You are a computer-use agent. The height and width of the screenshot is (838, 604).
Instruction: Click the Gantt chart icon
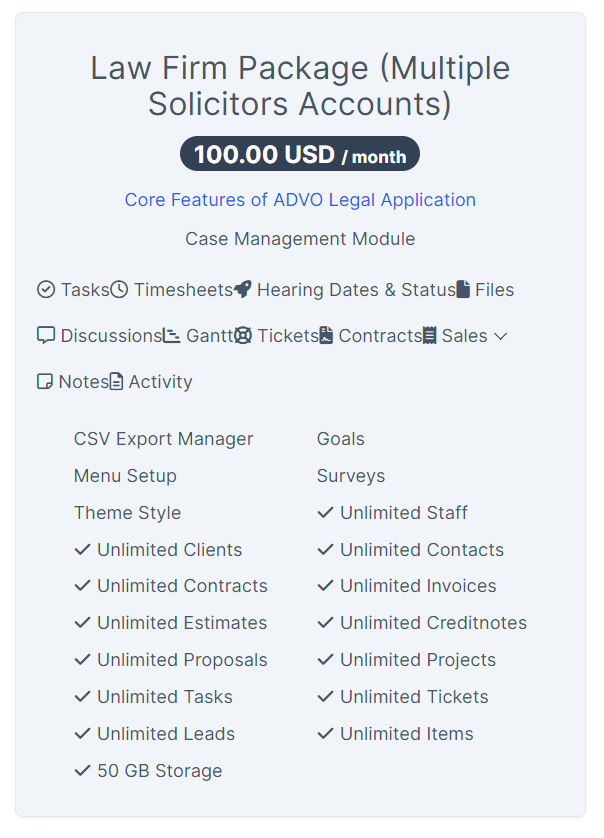coord(172,336)
